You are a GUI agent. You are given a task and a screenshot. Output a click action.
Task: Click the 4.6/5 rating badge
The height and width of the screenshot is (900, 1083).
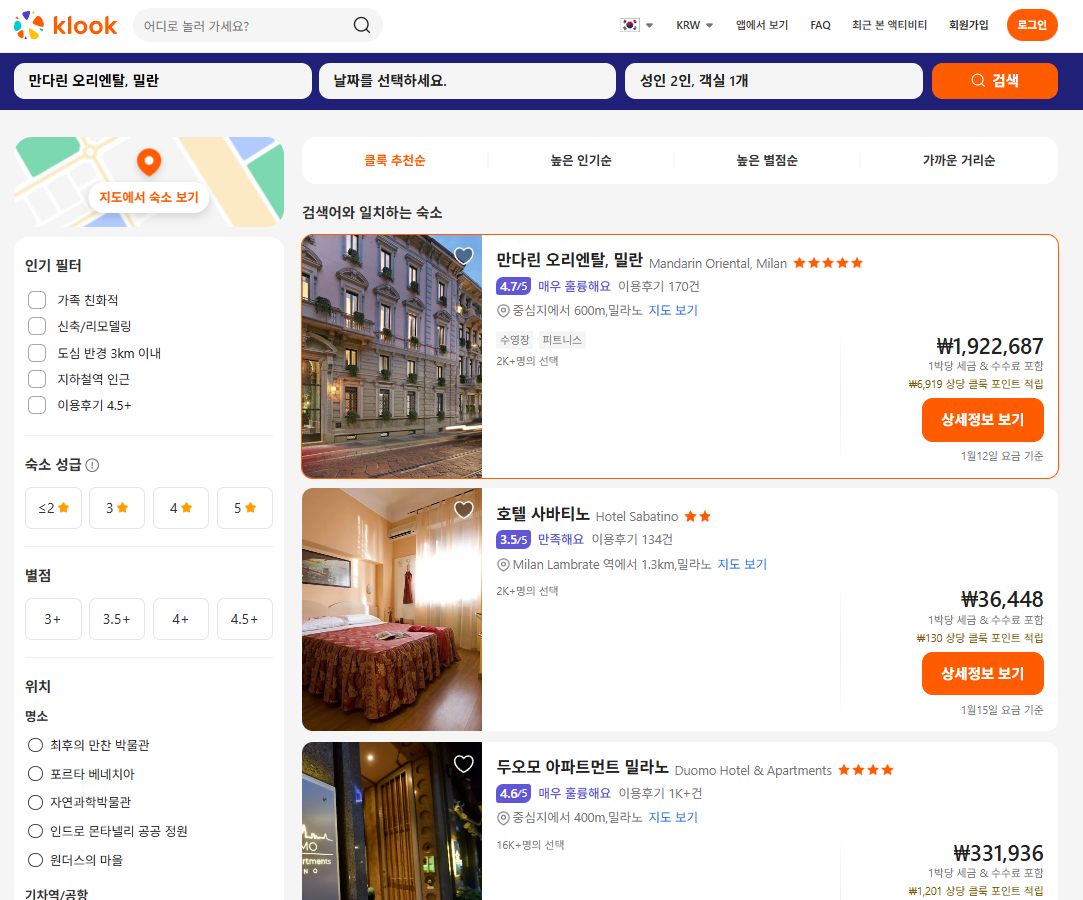[x=513, y=794]
